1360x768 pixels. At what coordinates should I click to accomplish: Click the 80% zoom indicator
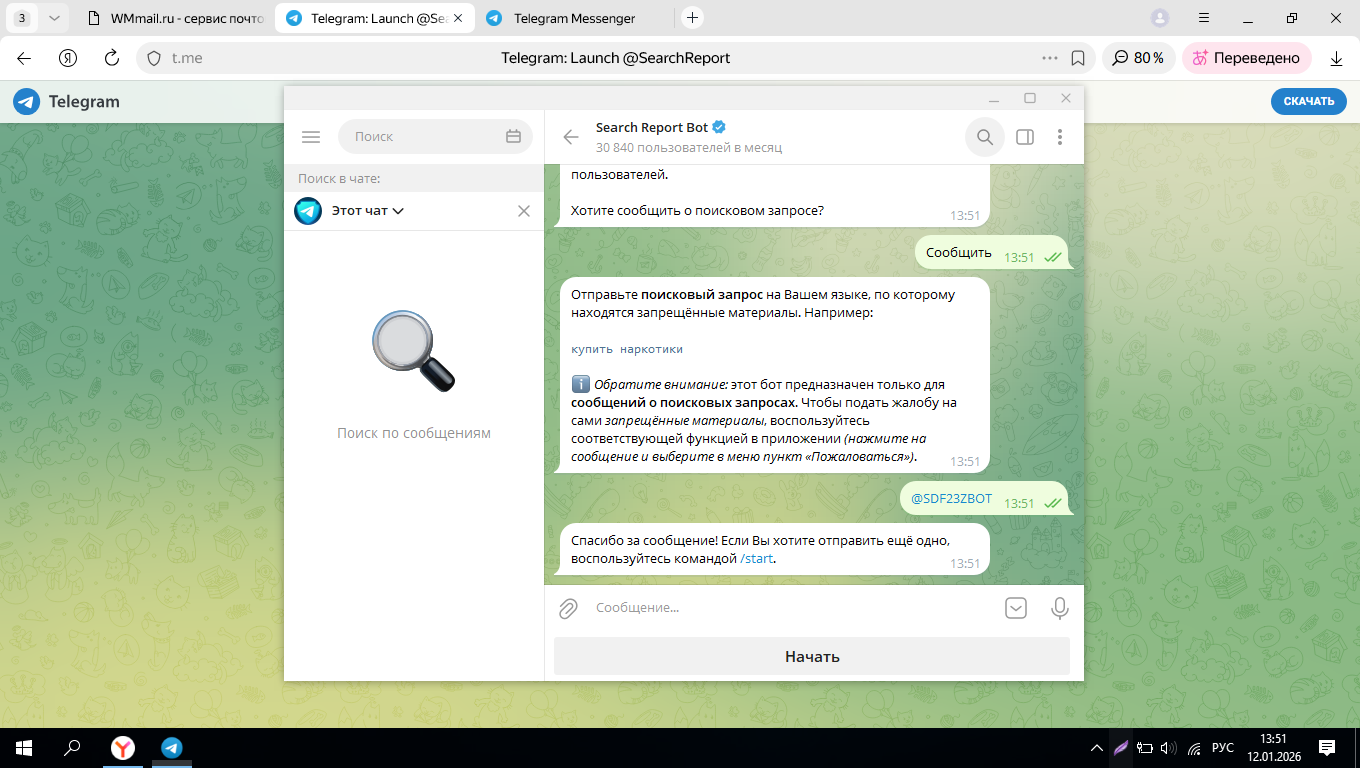[1138, 58]
